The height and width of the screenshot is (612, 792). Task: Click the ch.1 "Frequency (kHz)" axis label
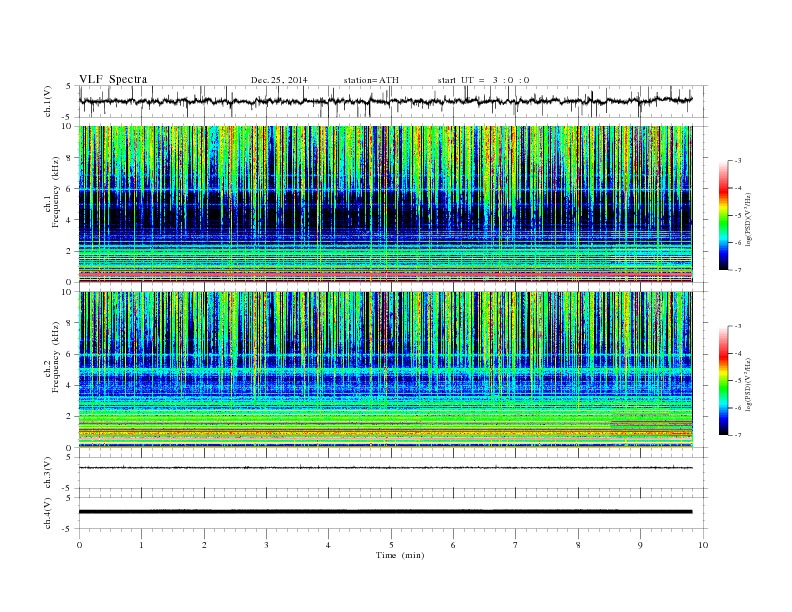click(x=56, y=192)
